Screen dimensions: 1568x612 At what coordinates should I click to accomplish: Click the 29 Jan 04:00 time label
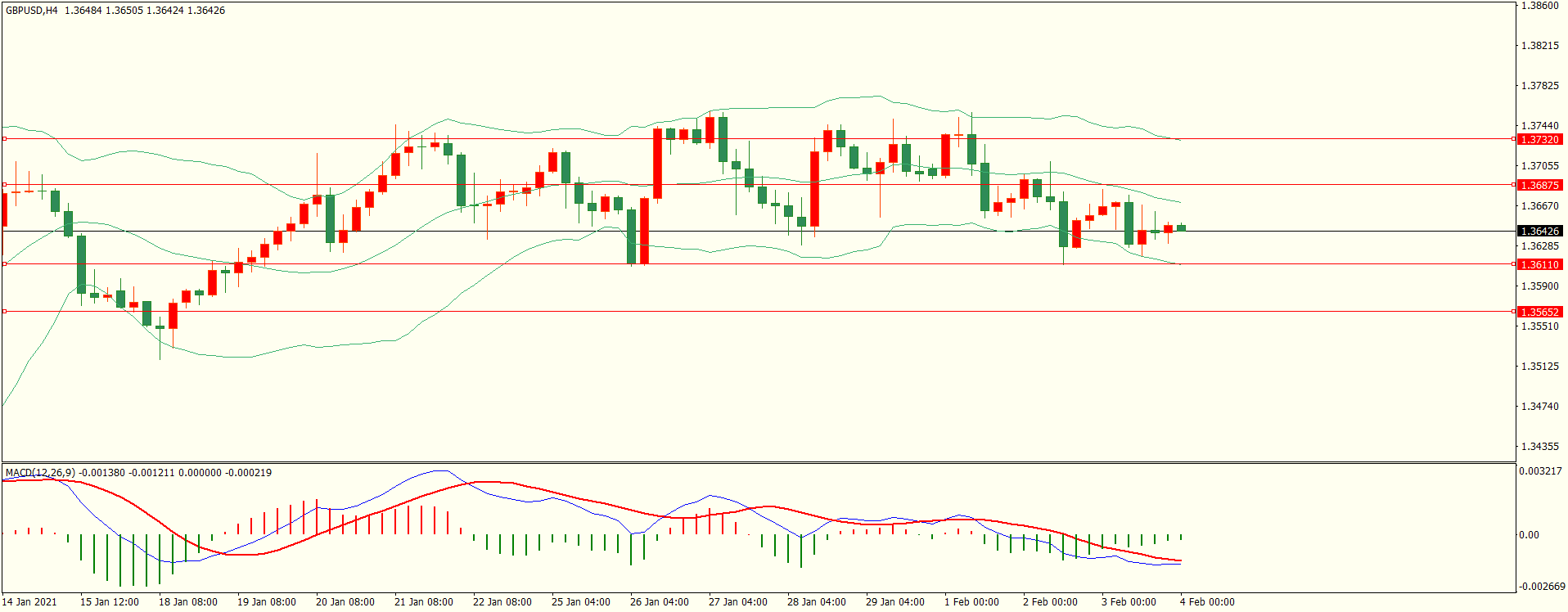(x=895, y=602)
